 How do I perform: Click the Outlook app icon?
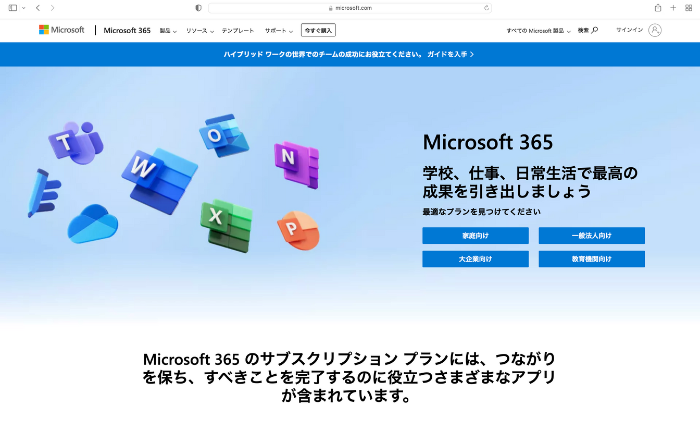(x=224, y=135)
